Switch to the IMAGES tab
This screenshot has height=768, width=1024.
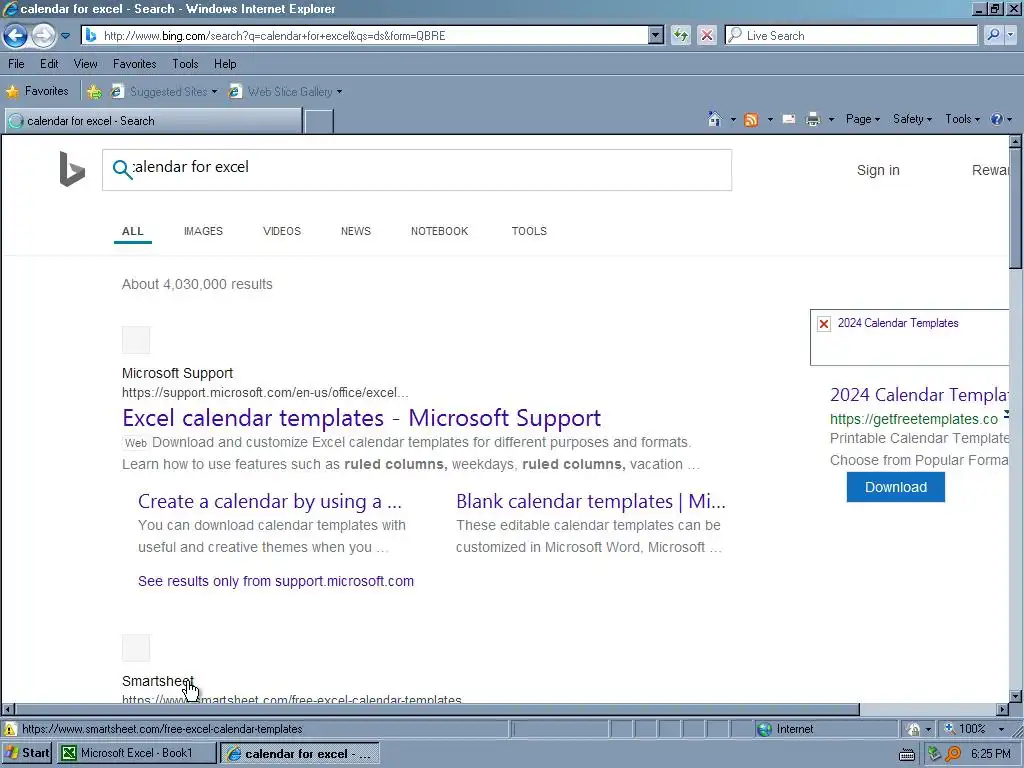click(x=203, y=231)
